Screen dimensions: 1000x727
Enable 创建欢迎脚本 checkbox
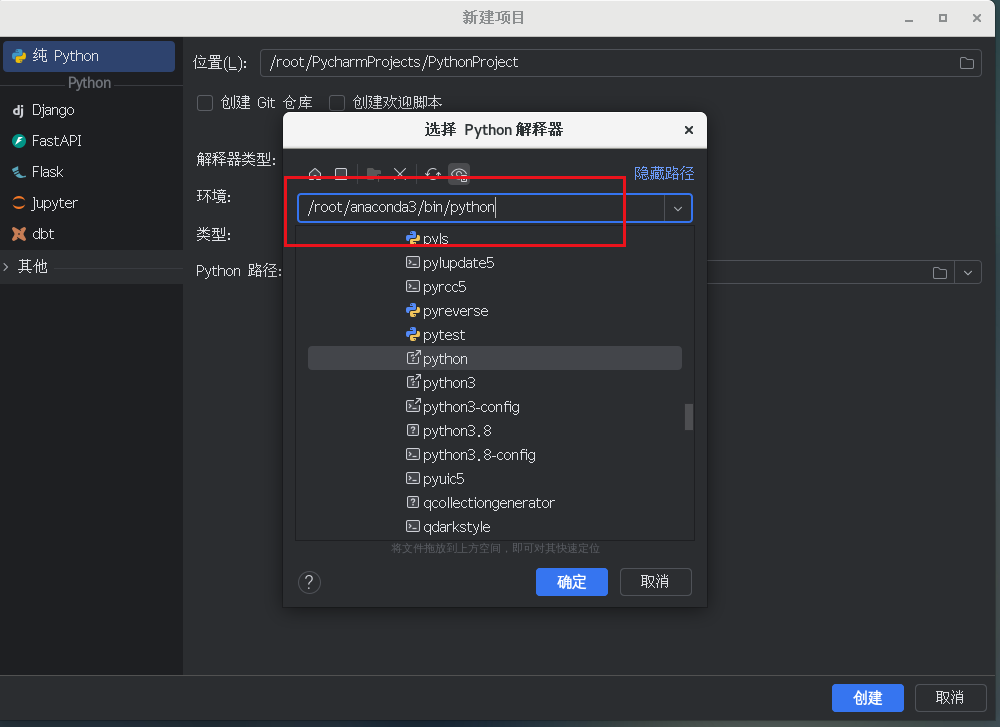coord(337,103)
